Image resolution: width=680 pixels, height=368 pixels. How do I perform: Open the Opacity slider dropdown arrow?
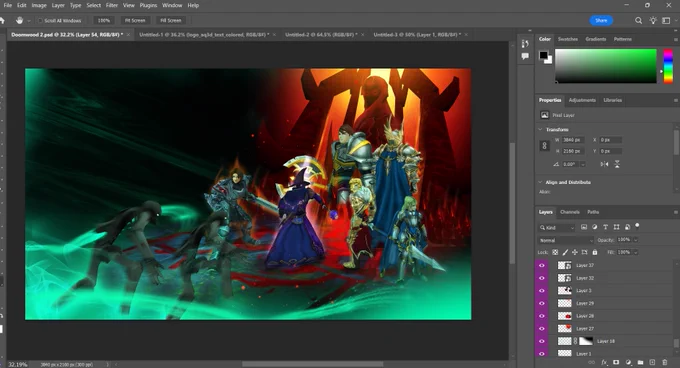(x=635, y=240)
